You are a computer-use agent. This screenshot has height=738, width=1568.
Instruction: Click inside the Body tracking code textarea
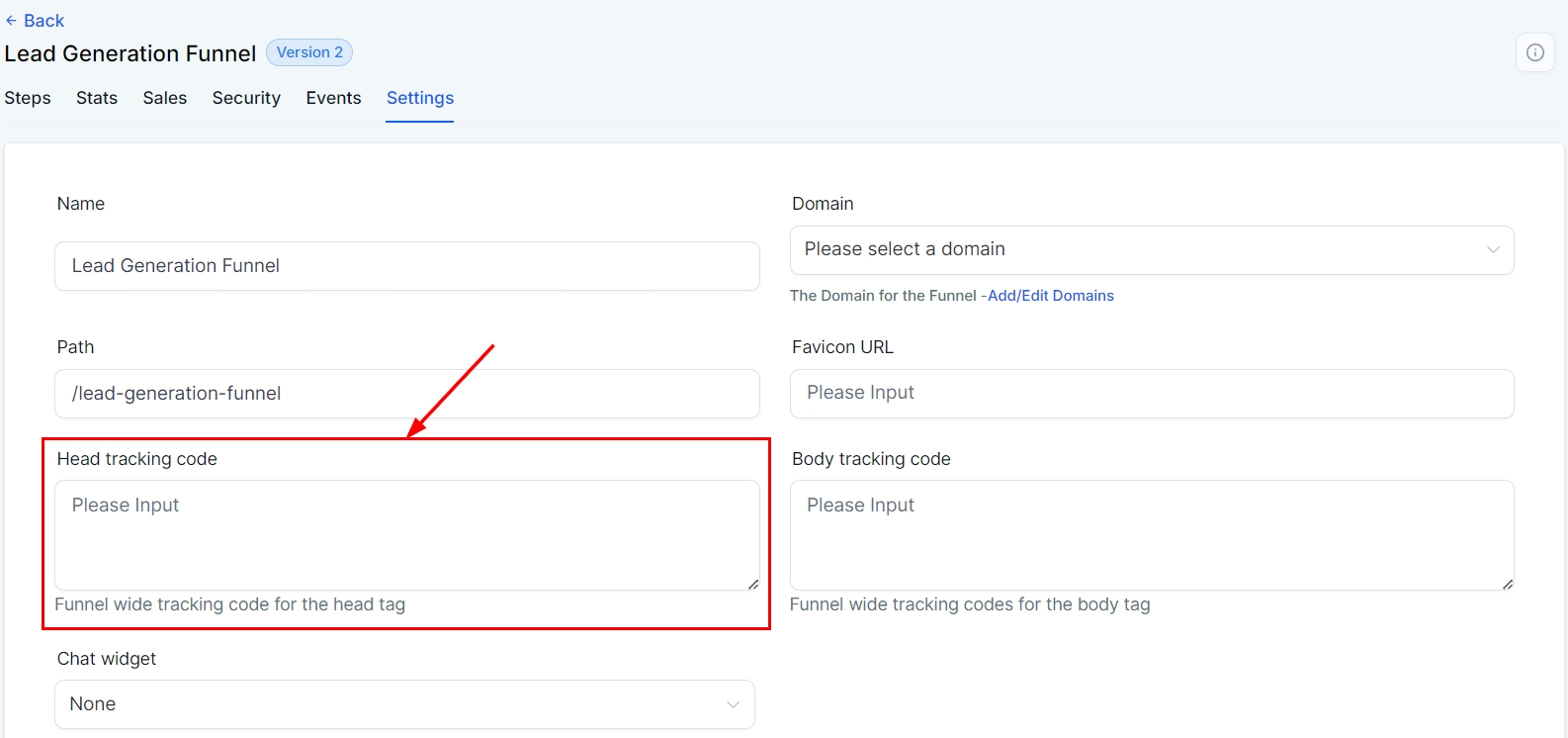1152,535
